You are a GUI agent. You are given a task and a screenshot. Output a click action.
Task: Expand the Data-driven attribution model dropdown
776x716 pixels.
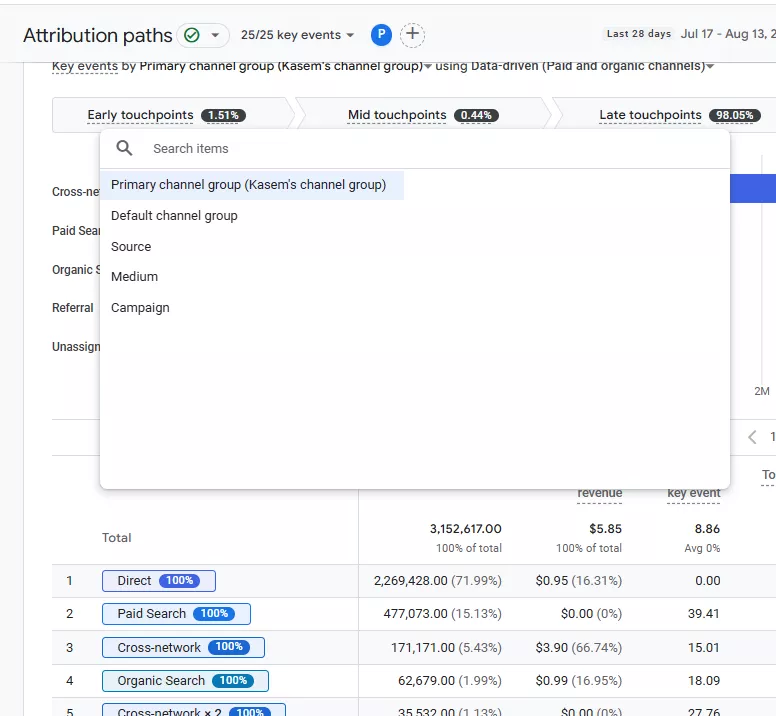709,67
